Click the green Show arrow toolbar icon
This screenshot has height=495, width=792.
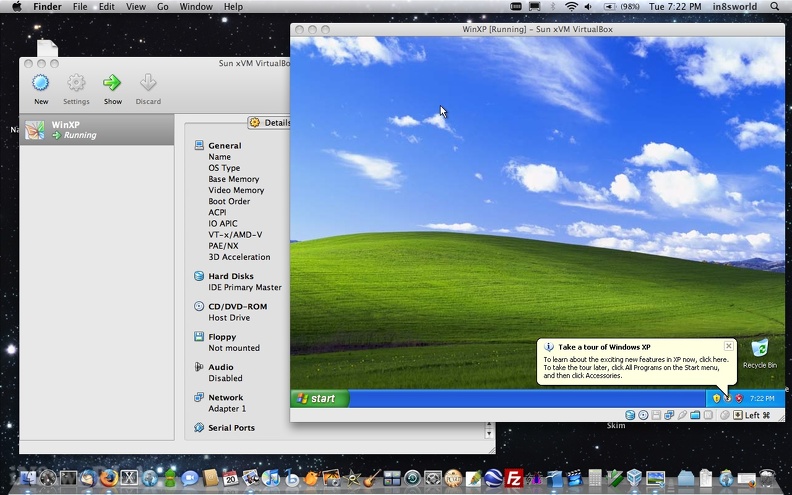(112, 83)
